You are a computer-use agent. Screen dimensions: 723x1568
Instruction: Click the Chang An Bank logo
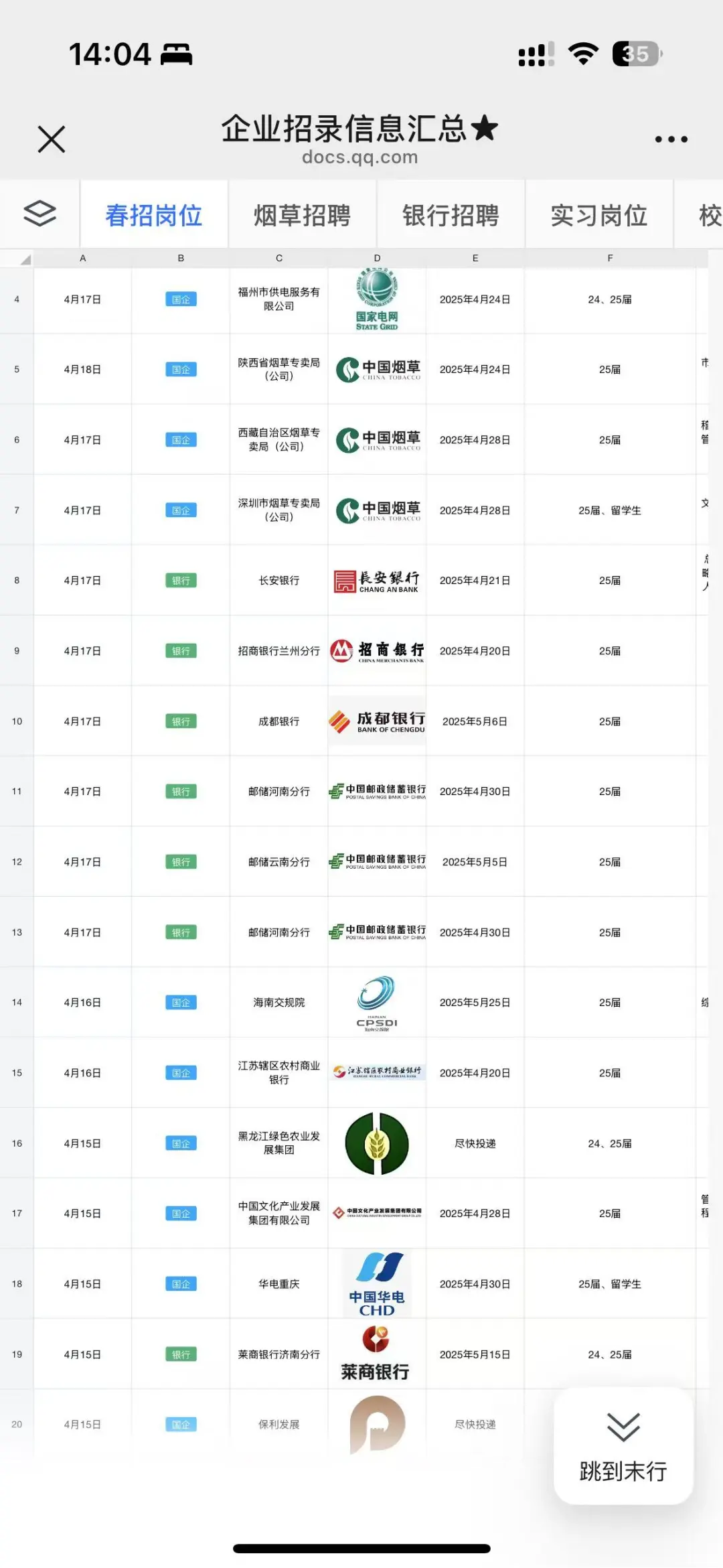click(377, 581)
